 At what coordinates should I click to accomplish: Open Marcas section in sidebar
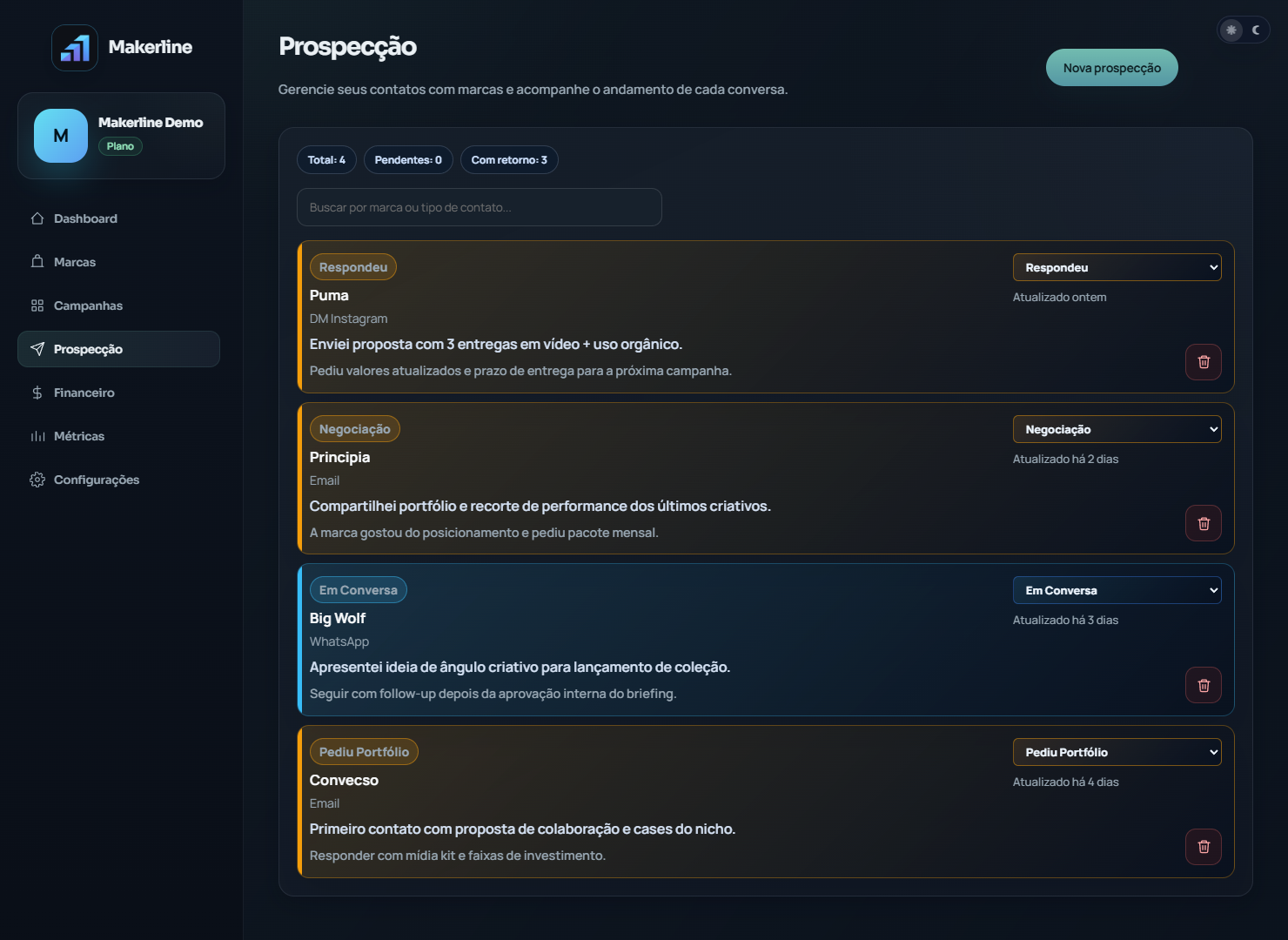(118, 262)
